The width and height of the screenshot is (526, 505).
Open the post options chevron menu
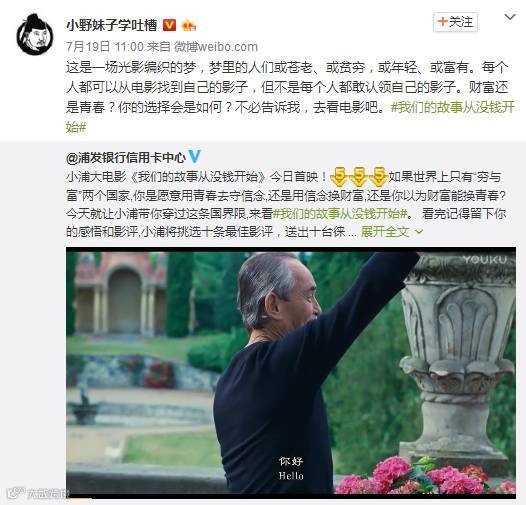coord(510,17)
